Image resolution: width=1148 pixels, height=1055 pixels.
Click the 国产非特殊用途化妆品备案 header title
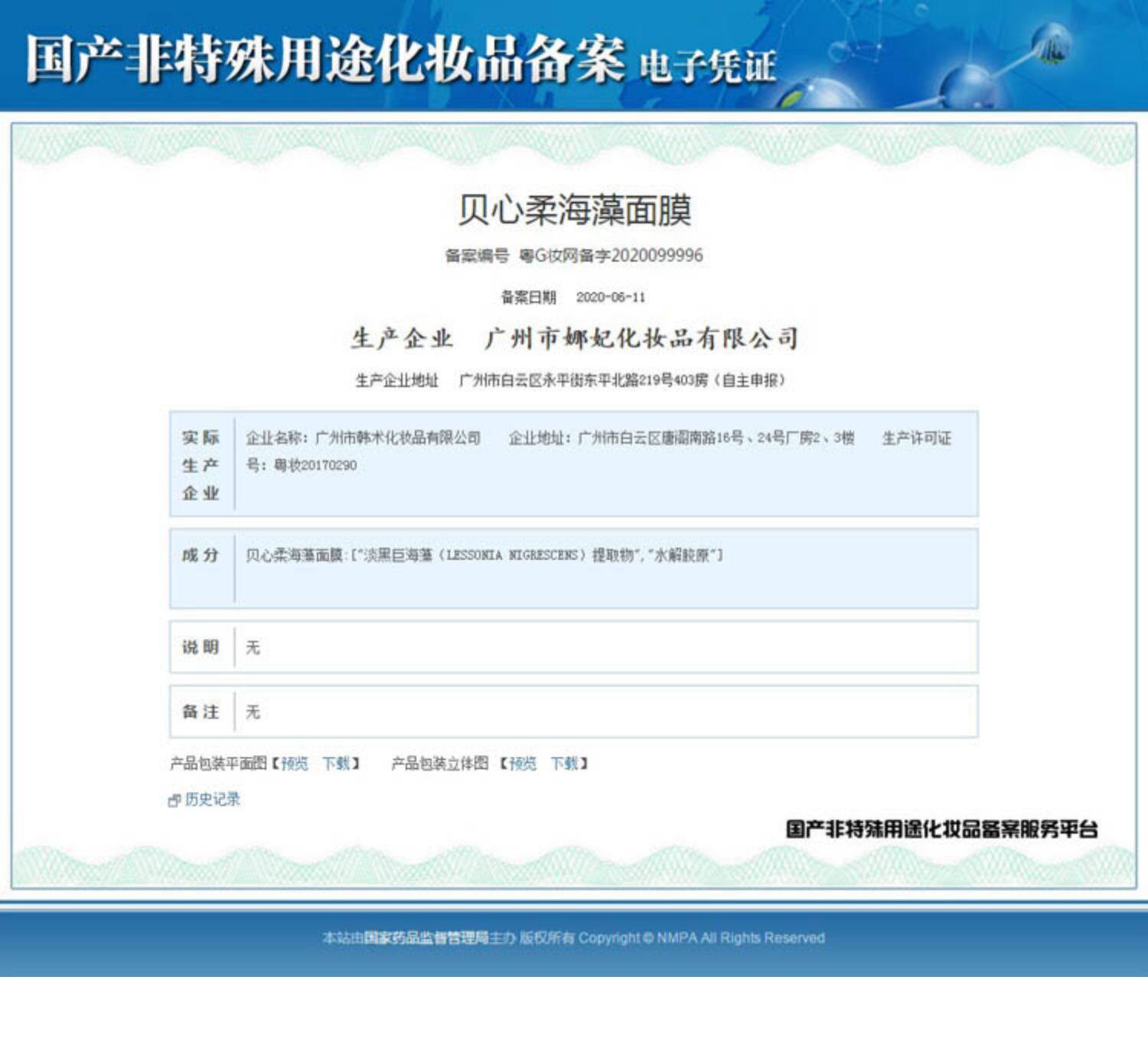click(x=325, y=60)
